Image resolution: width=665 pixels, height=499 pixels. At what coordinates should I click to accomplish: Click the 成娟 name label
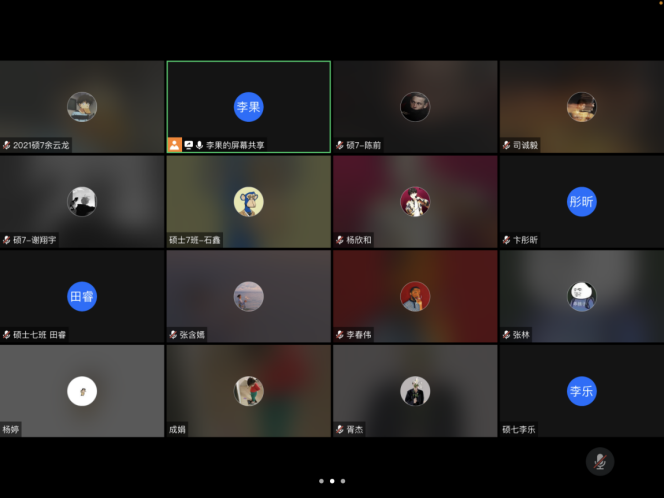(x=178, y=430)
